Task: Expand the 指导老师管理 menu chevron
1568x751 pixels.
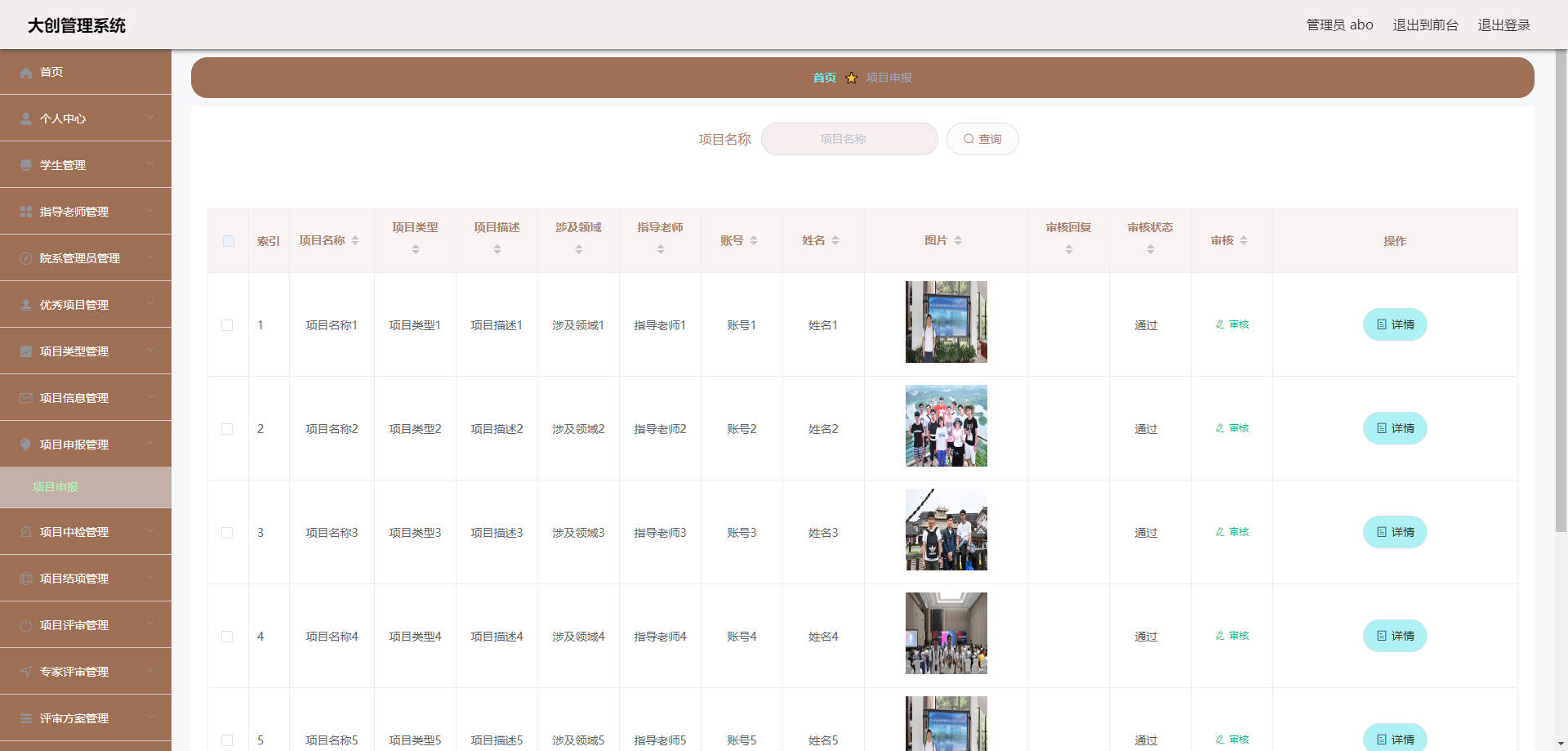Action: pos(150,211)
